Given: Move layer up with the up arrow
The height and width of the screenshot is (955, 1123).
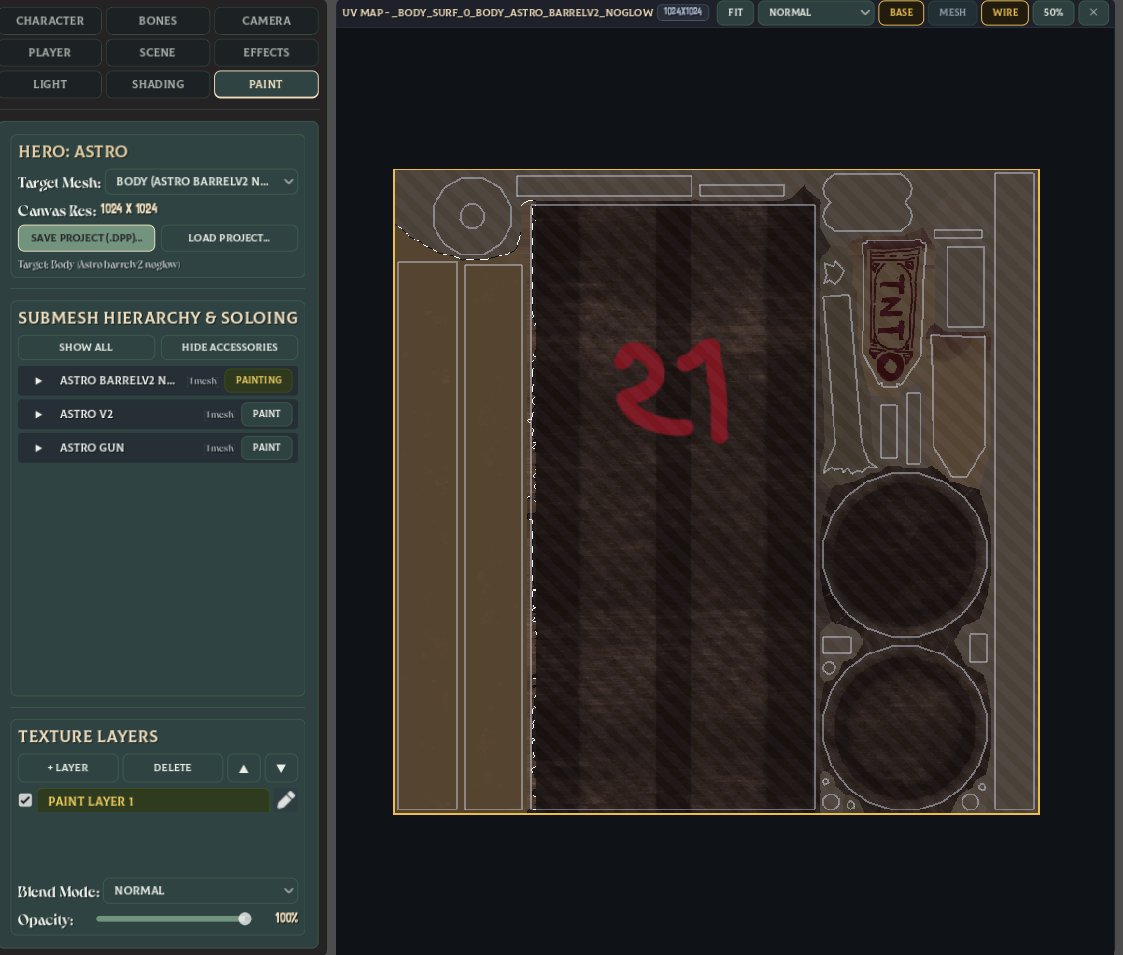Looking at the screenshot, I should click(244, 768).
